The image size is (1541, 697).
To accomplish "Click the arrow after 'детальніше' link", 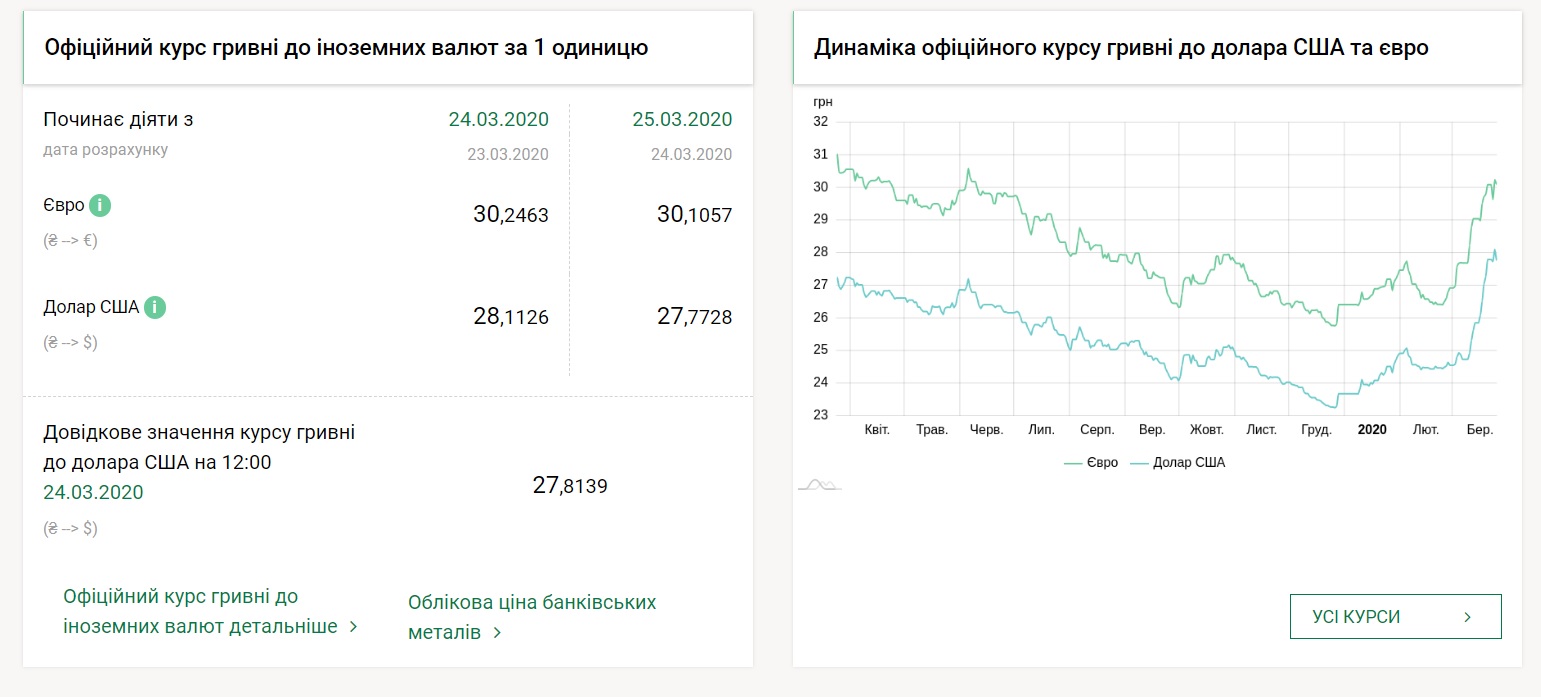I will point(353,628).
